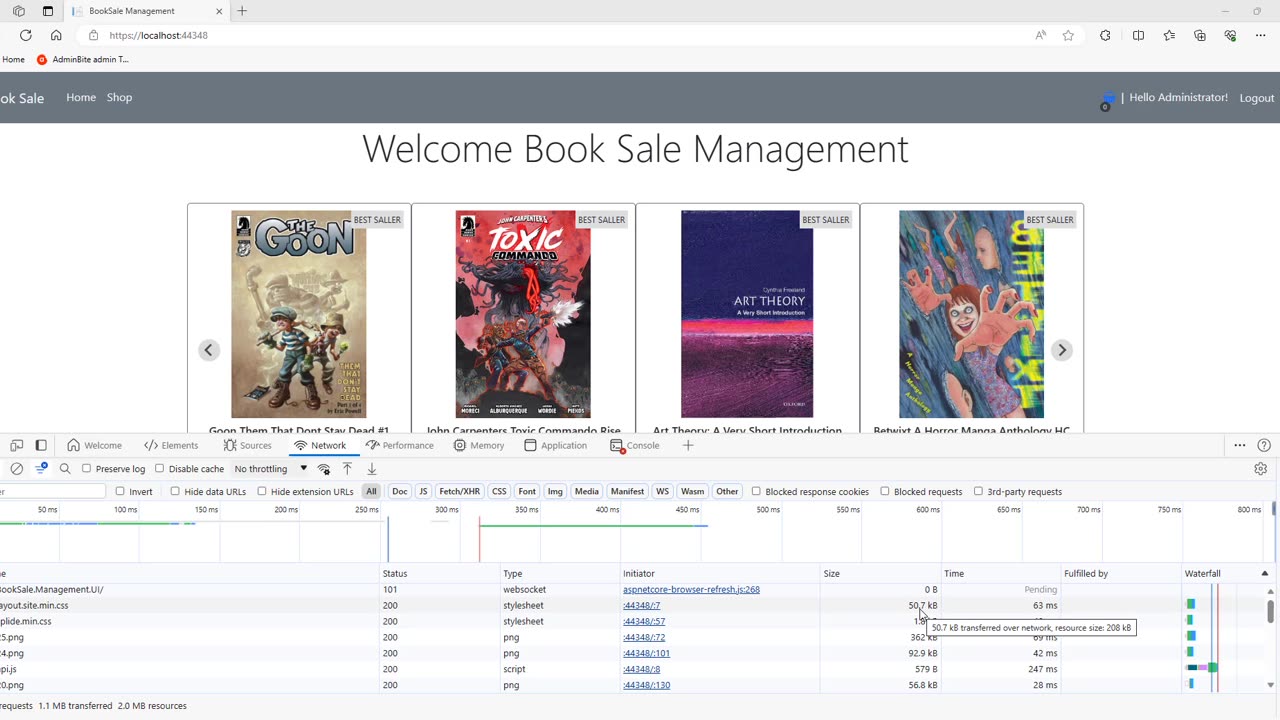Viewport: 1280px width, 720px height.
Task: Open the No throttling dropdown
Action: 270,469
